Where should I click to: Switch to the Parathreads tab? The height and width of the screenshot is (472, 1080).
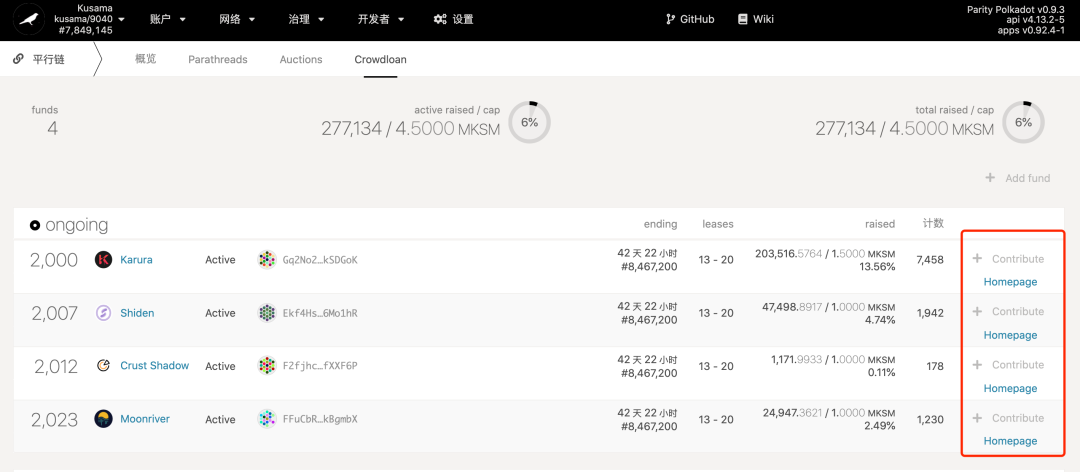coord(218,59)
